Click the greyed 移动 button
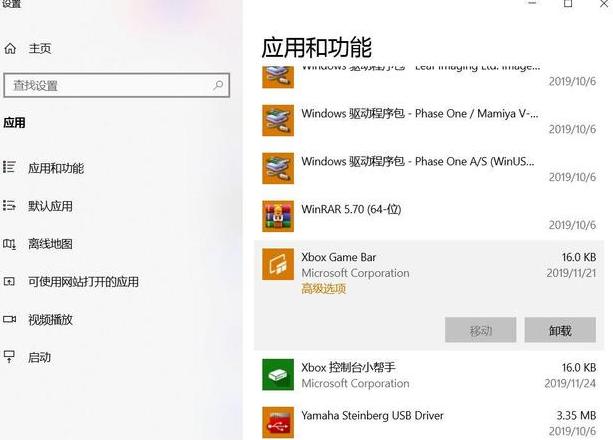Screen dimensions: 613x440 pyautogui.click(x=480, y=330)
